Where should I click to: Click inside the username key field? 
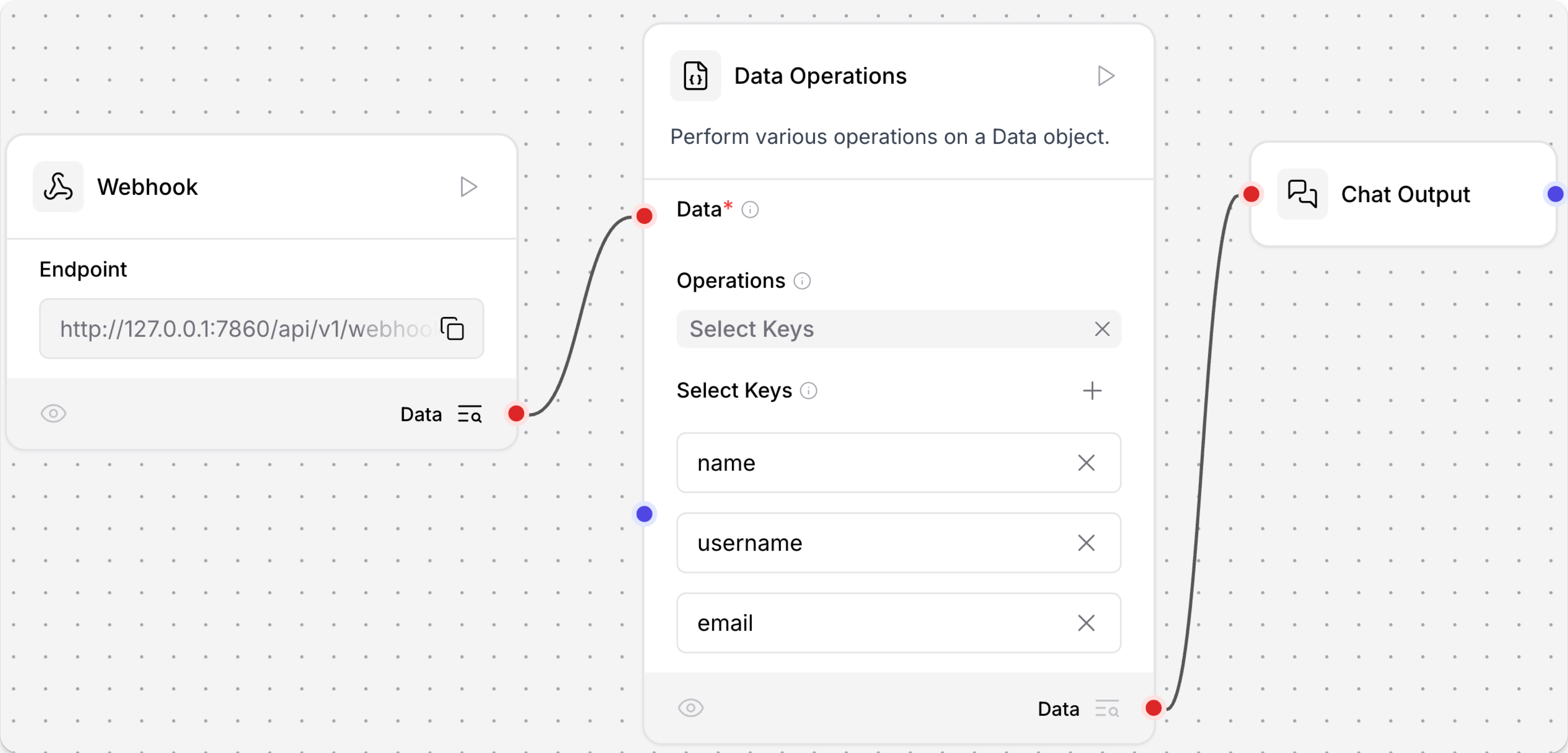coord(852,543)
